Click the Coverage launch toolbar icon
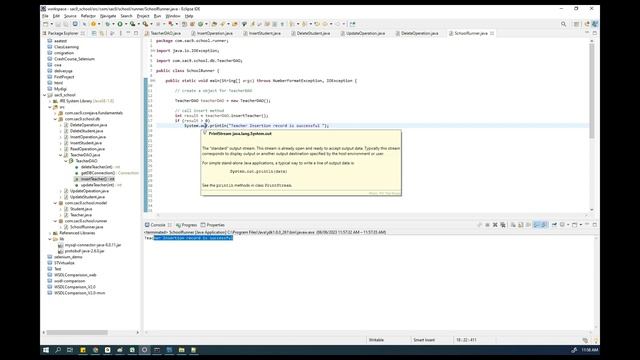Image resolution: width=640 pixels, height=360 pixels. [132, 24]
